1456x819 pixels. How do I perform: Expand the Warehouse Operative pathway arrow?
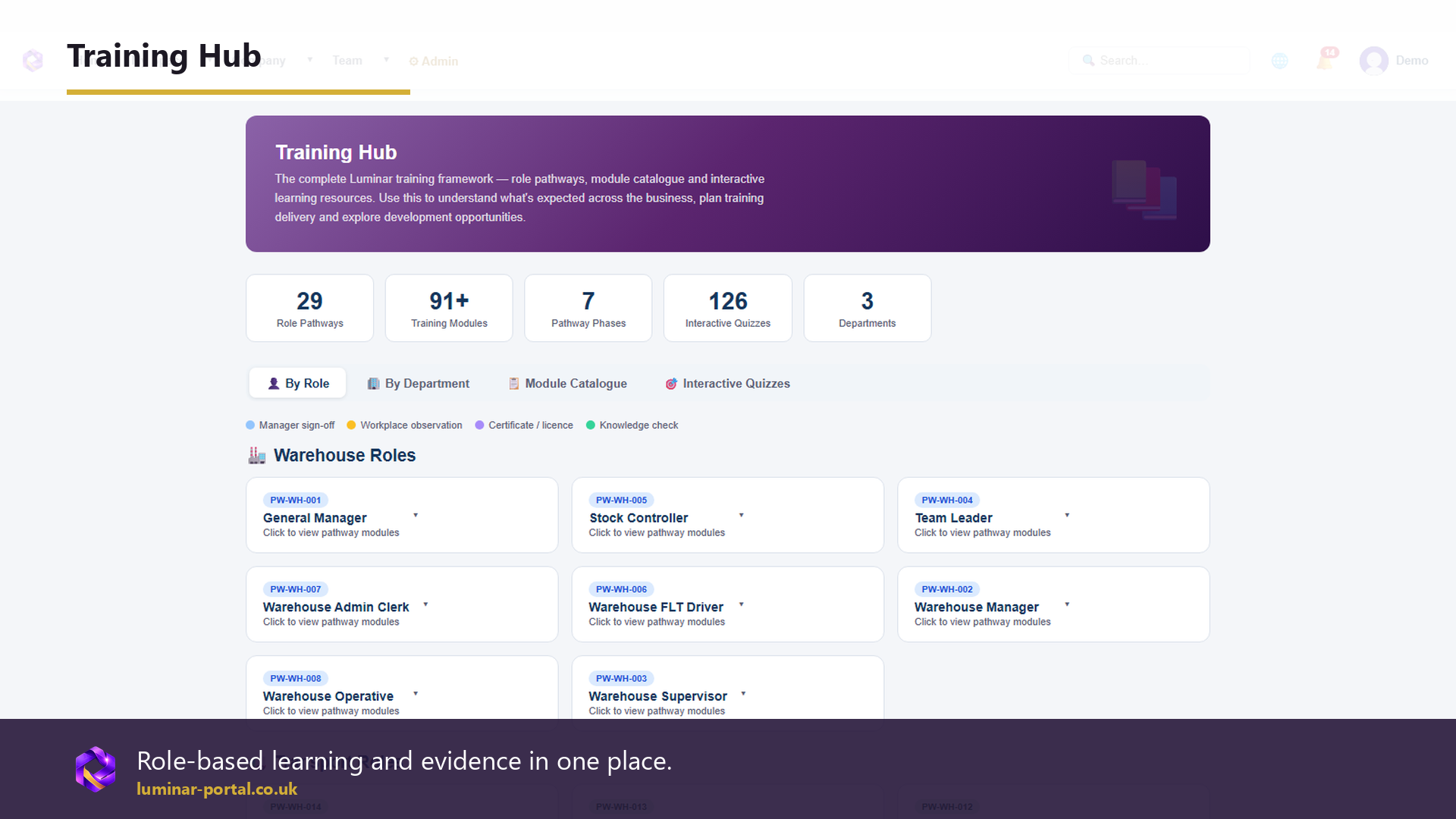(416, 694)
